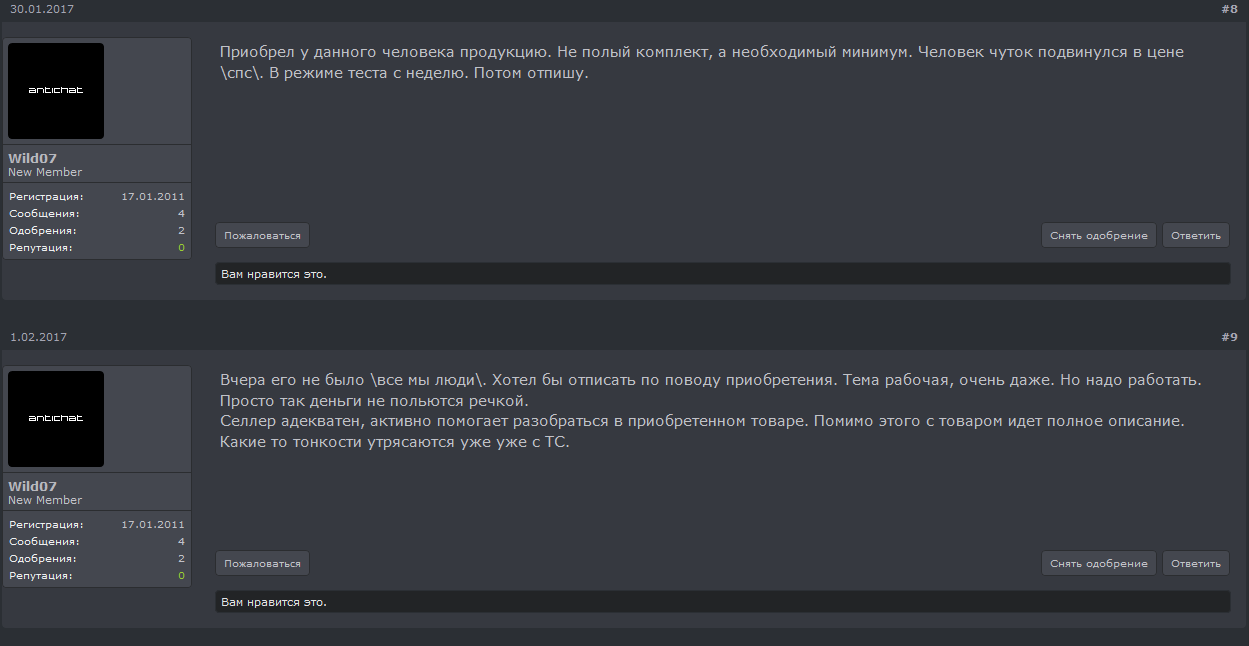This screenshot has height=646, width=1249.
Task: Click username Wild07 in post #8
Action: click(32, 158)
